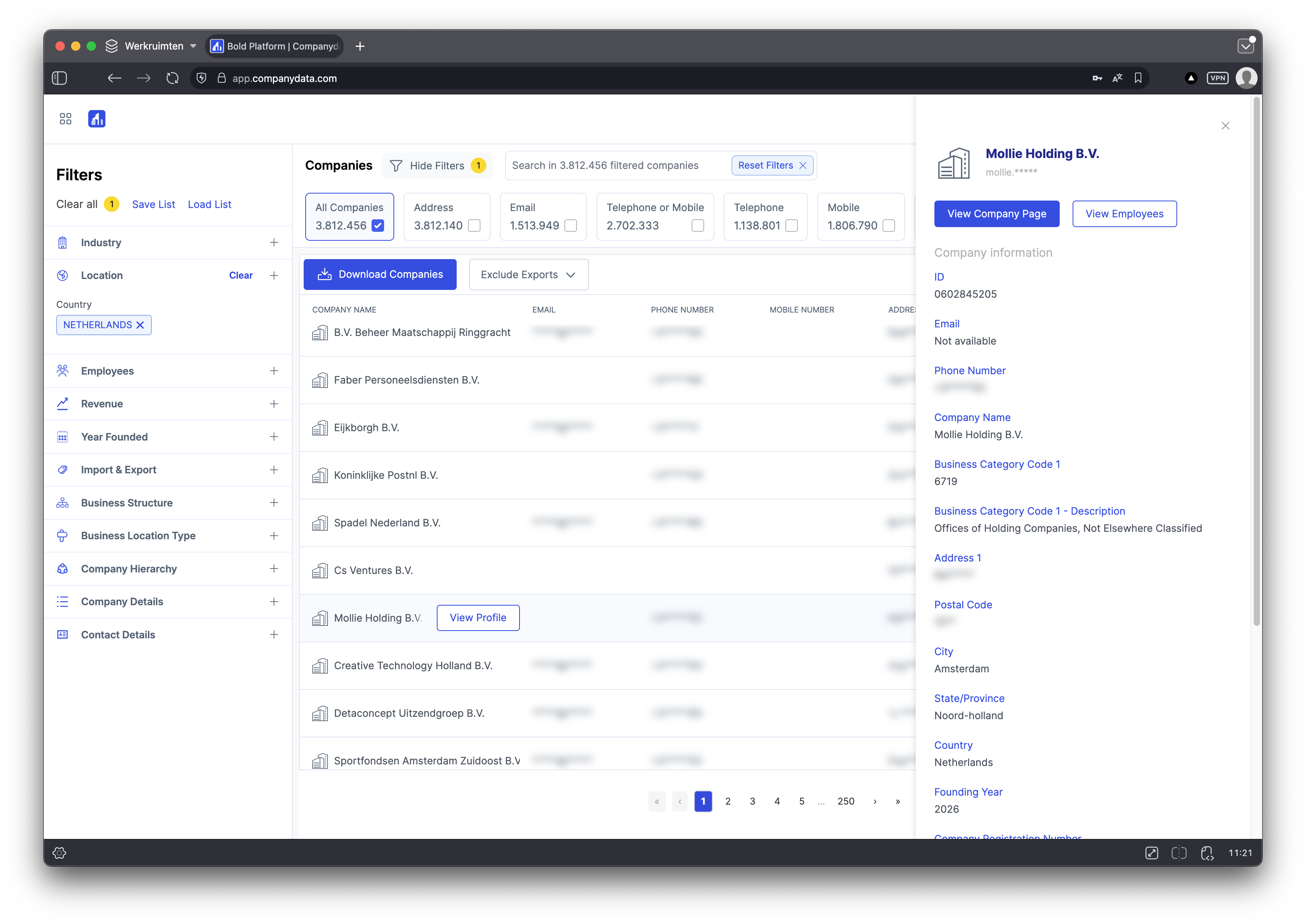Click View Company Page button
Viewport: 1306px width, 924px height.
pos(996,214)
